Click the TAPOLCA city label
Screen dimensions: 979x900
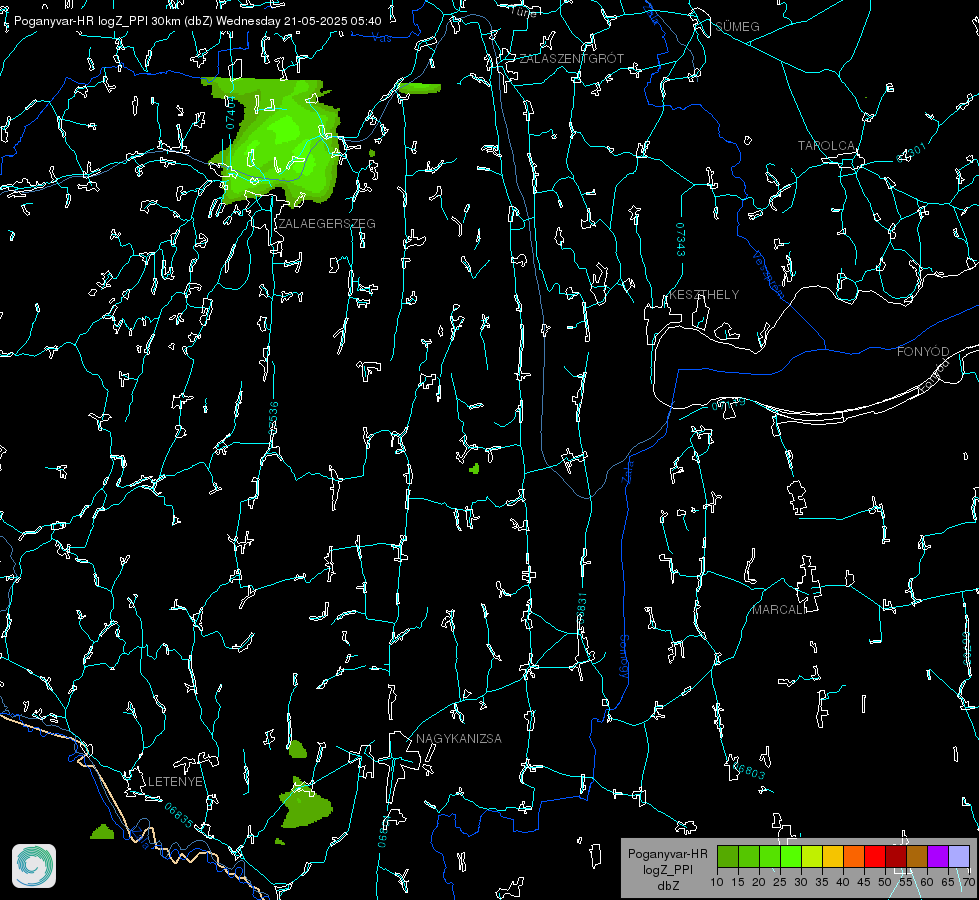click(x=826, y=146)
